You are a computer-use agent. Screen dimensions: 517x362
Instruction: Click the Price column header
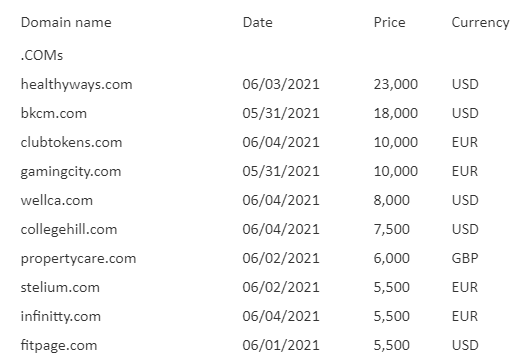(389, 23)
